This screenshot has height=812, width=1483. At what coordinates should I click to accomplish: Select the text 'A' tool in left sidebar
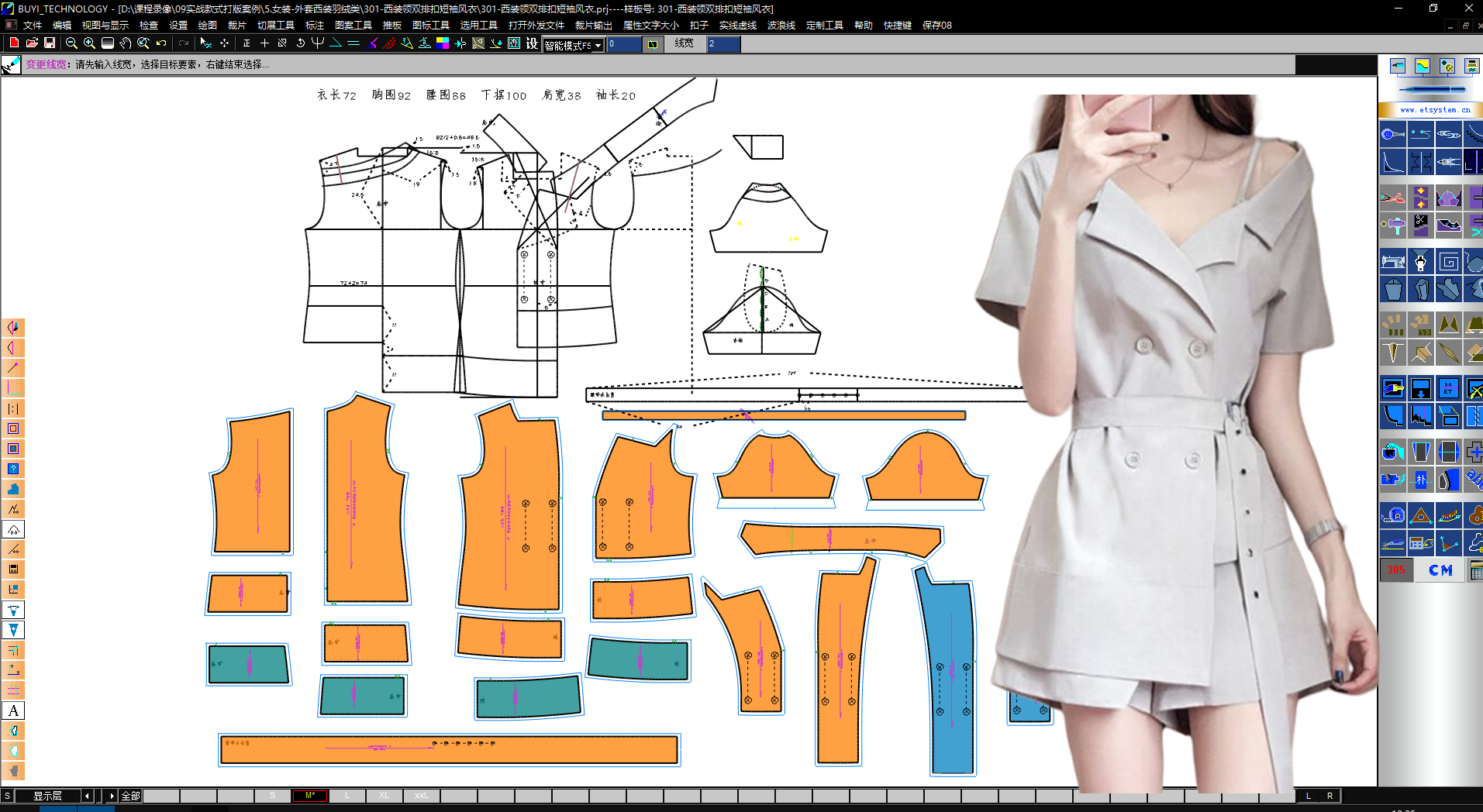(x=13, y=710)
